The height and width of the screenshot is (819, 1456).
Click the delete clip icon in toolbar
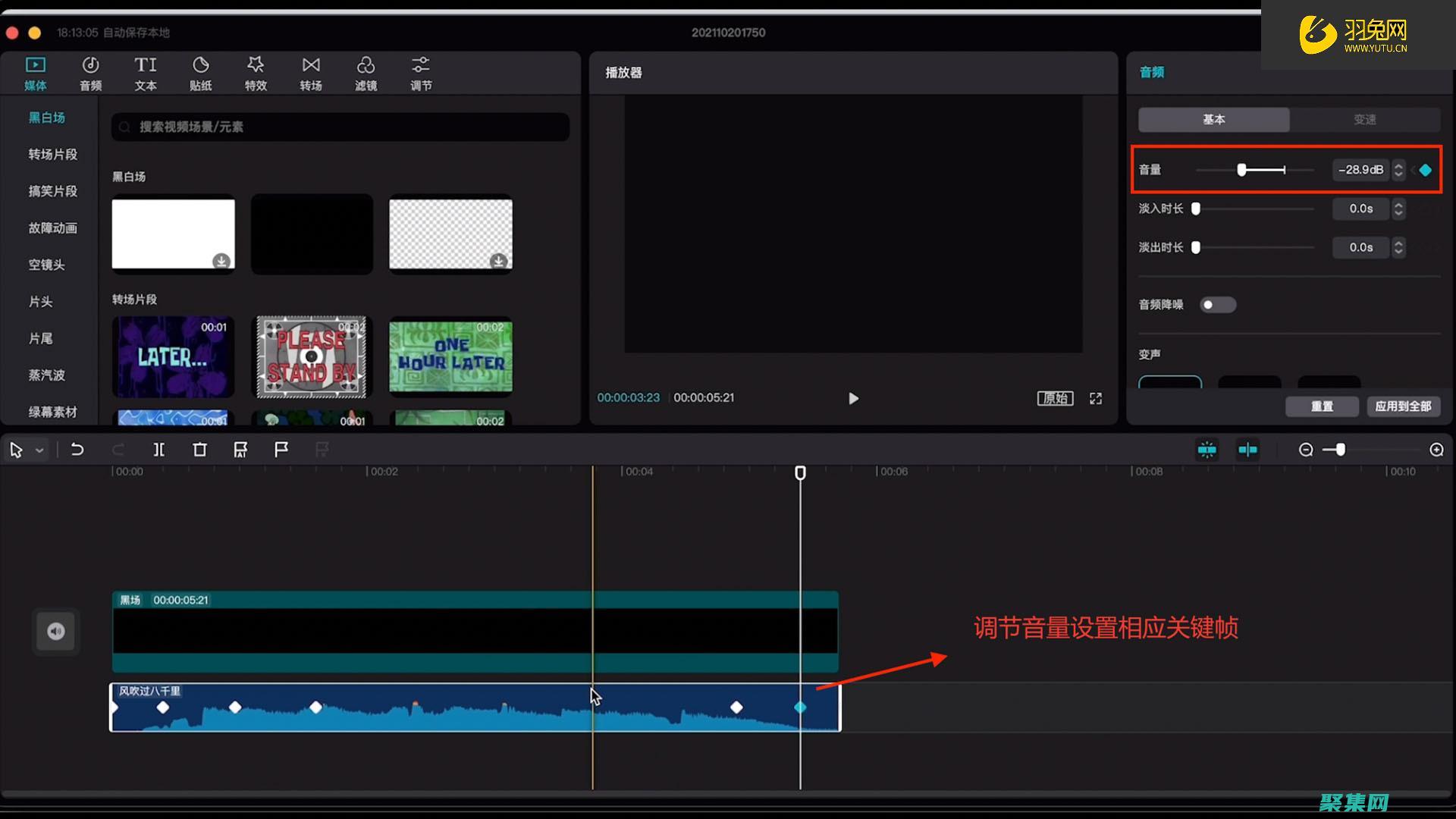click(198, 450)
